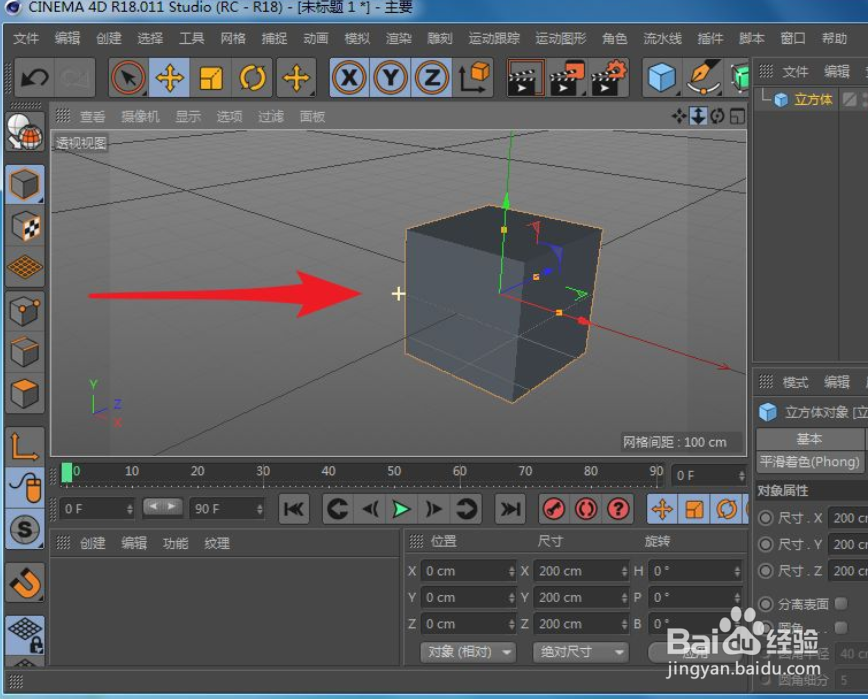Image resolution: width=868 pixels, height=699 pixels.
Task: Select the Rotate tool
Action: pyautogui.click(x=250, y=77)
